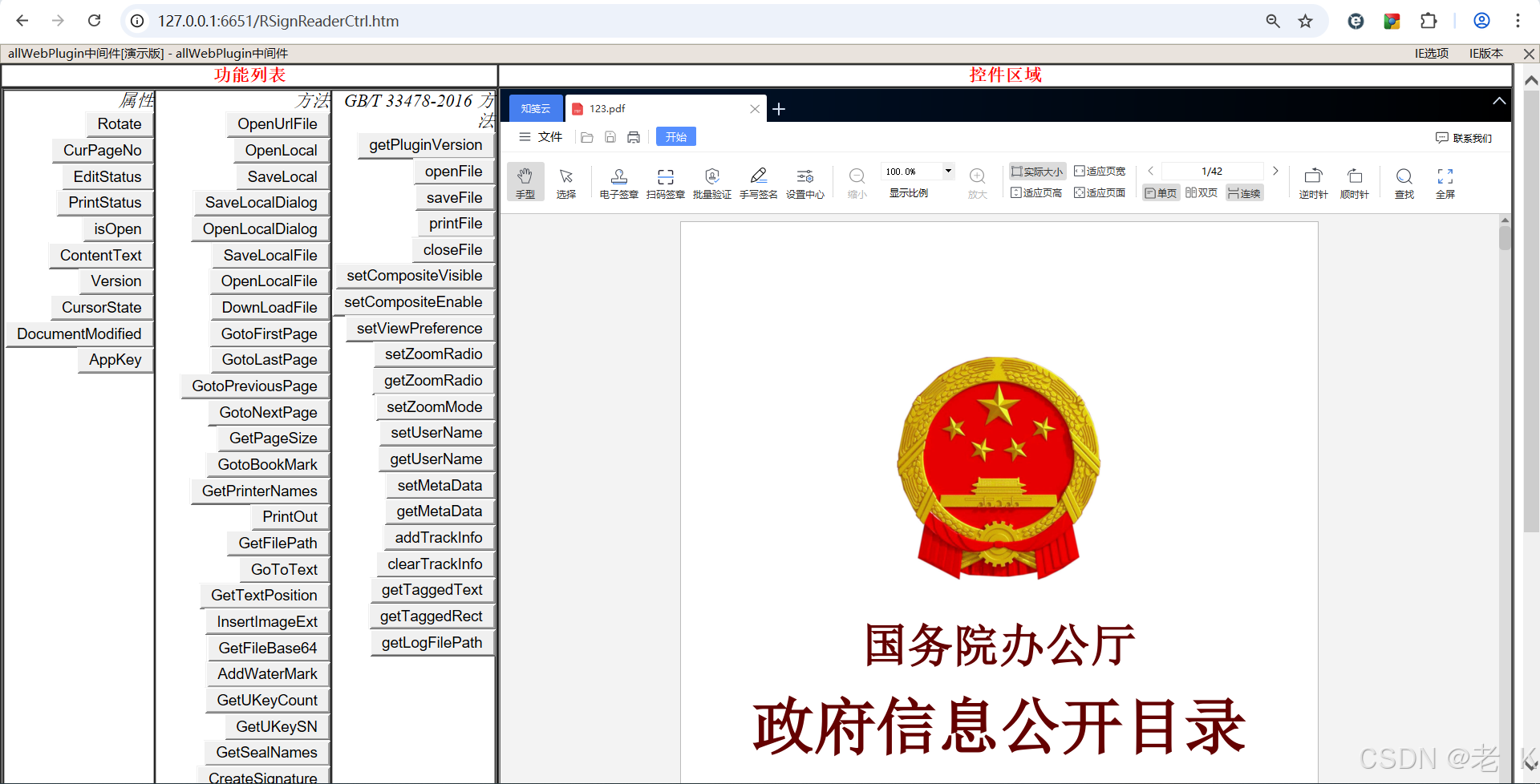Toggle fit page (适应页面) view

click(x=1100, y=192)
